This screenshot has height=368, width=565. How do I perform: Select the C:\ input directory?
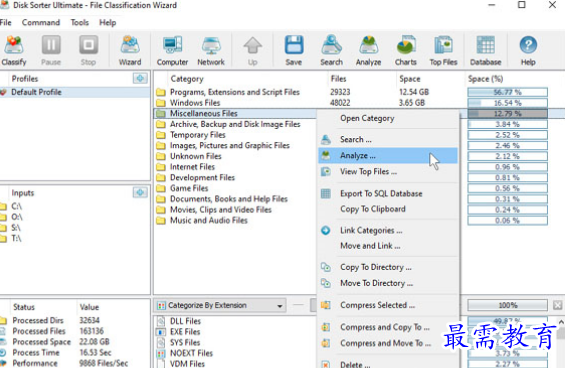click(16, 206)
